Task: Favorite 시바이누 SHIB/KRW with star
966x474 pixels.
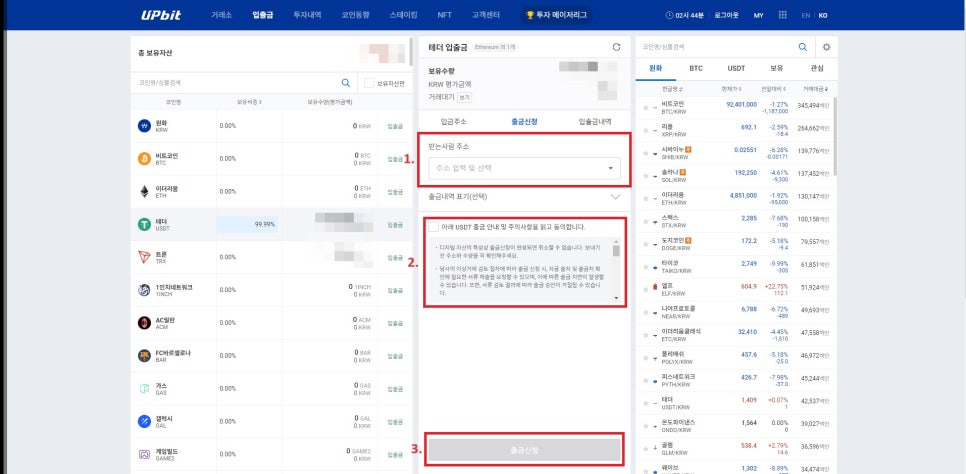Action: (x=646, y=153)
